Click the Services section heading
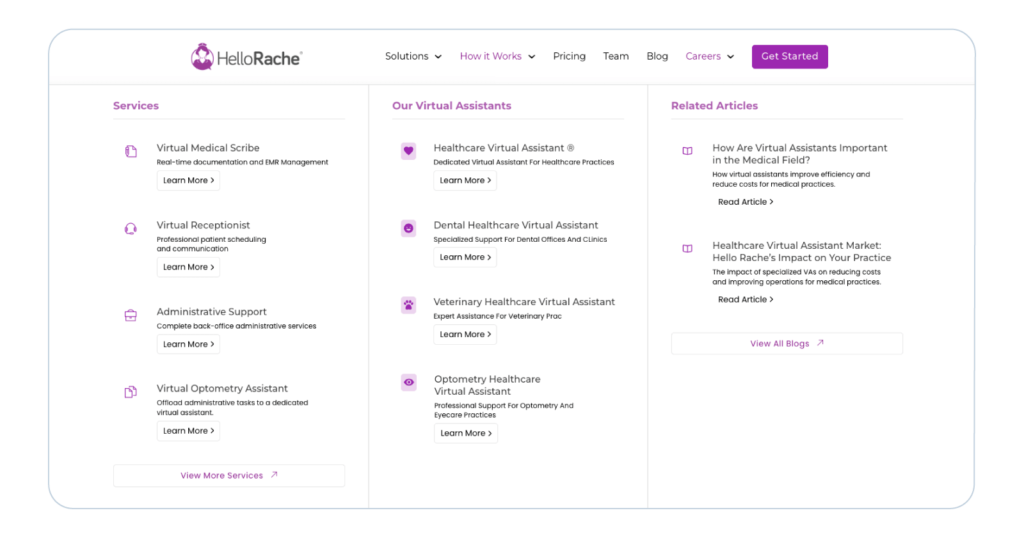 click(x=136, y=105)
